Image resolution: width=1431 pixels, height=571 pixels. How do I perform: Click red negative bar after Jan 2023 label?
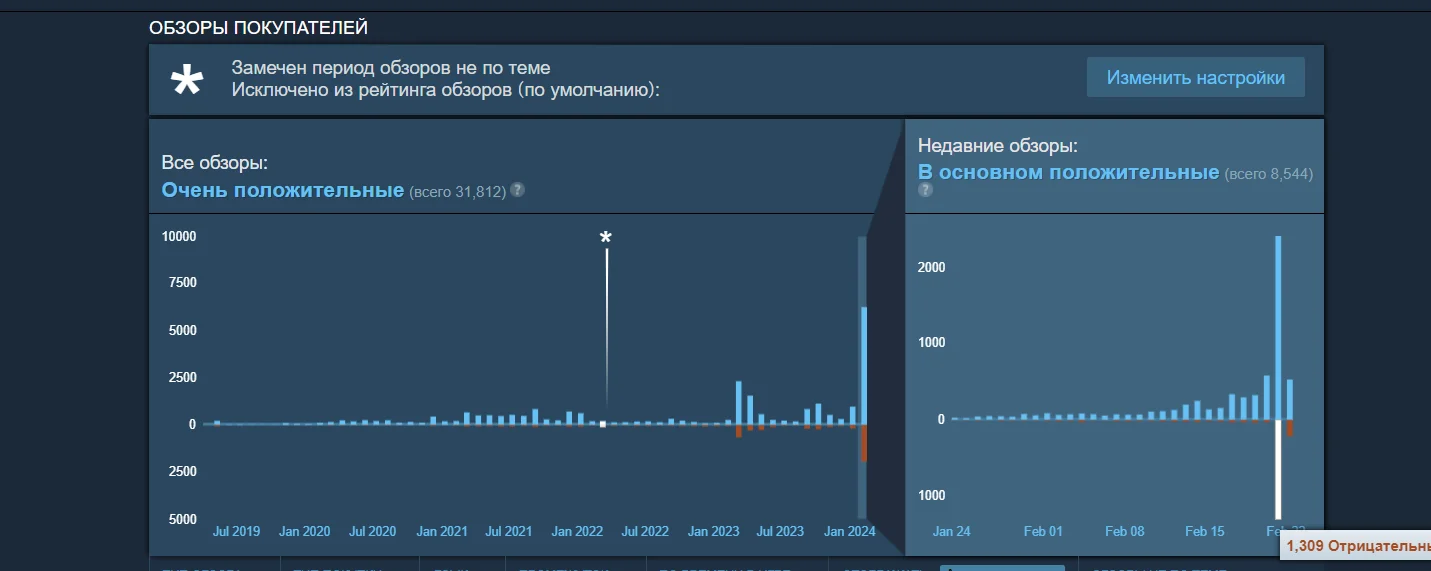(x=738, y=431)
